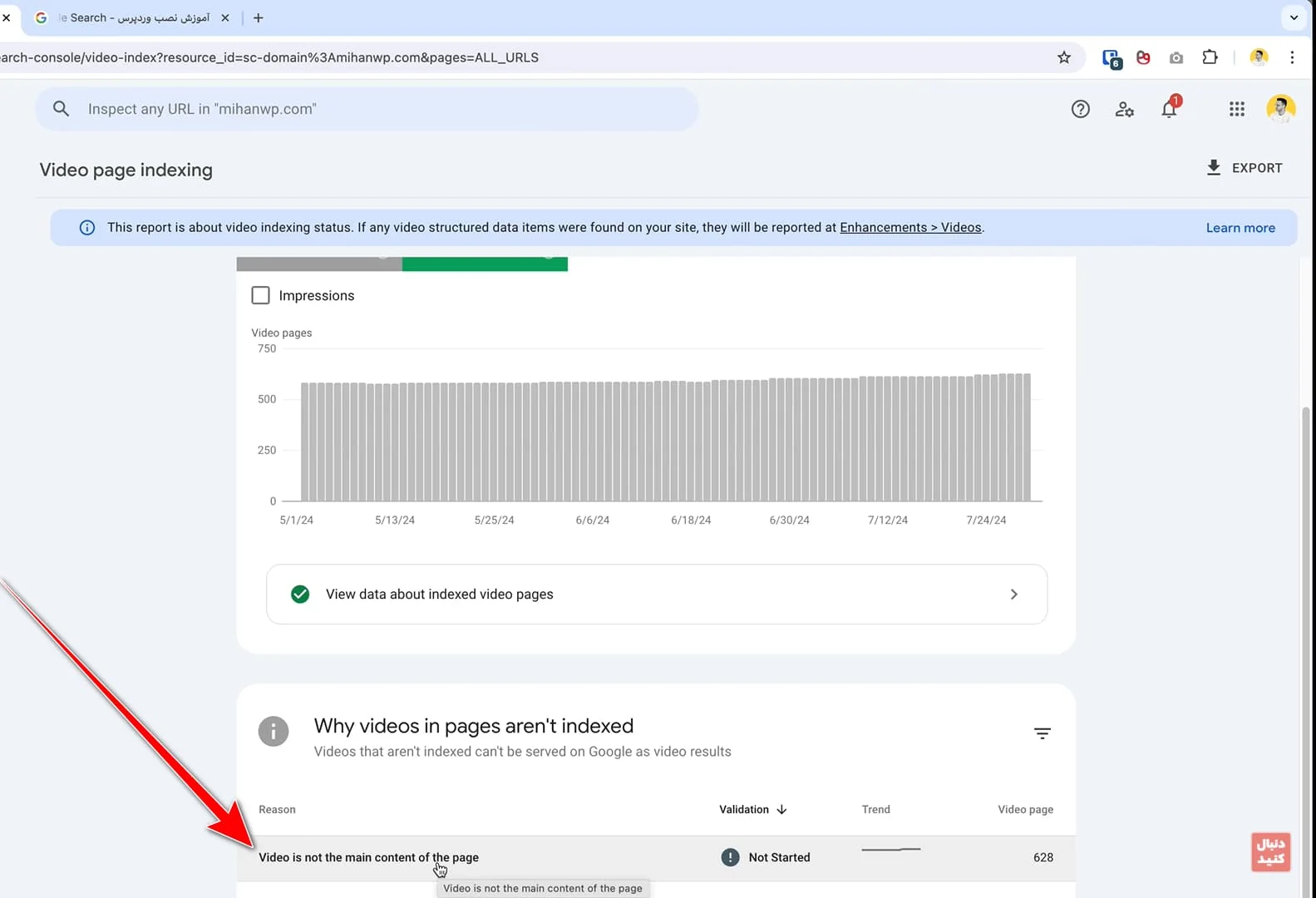The width and height of the screenshot is (1316, 898).
Task: Click the Help question mark icon
Action: 1080,109
